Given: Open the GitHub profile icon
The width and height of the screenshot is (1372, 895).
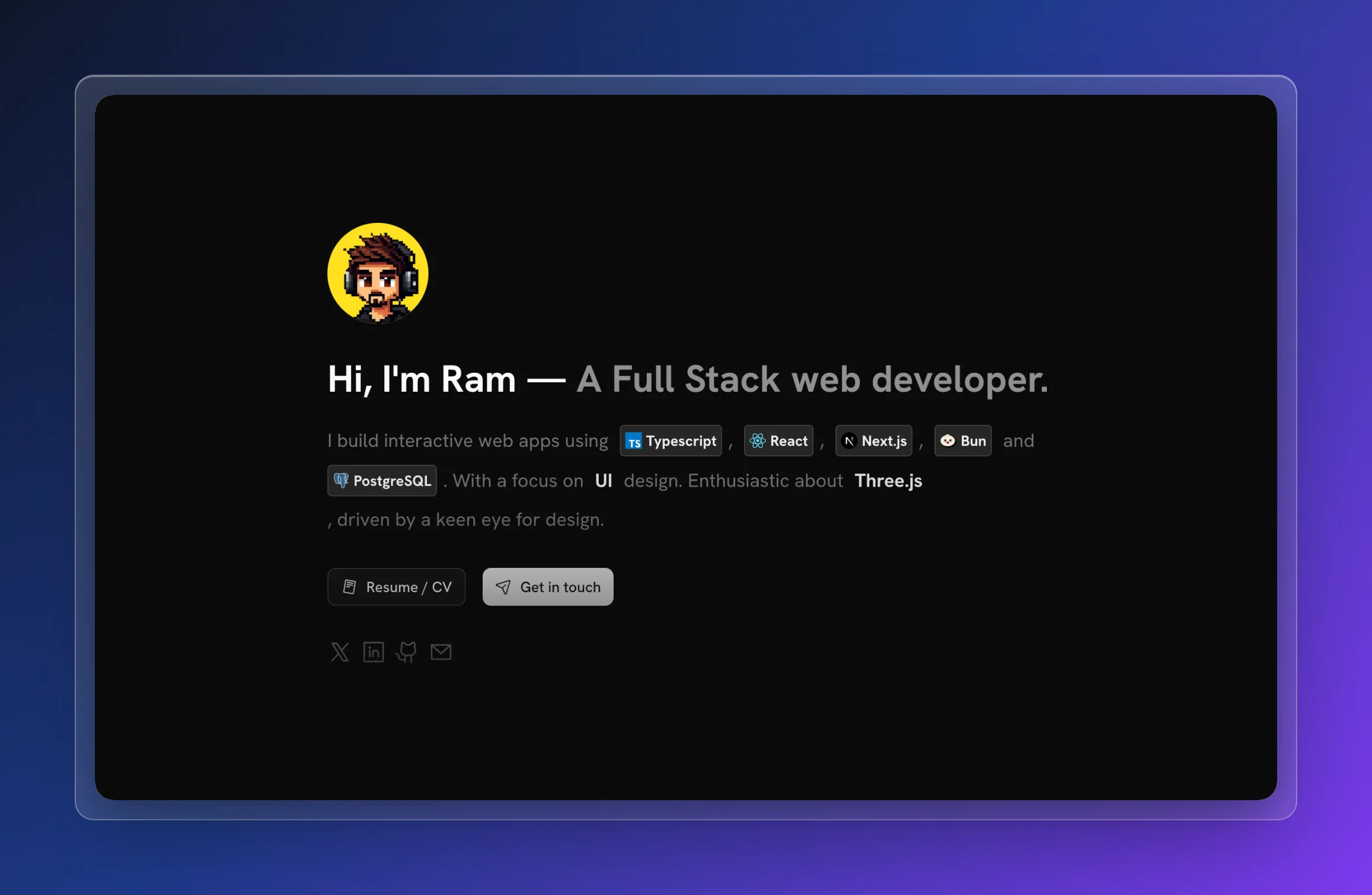Looking at the screenshot, I should pyautogui.click(x=407, y=652).
